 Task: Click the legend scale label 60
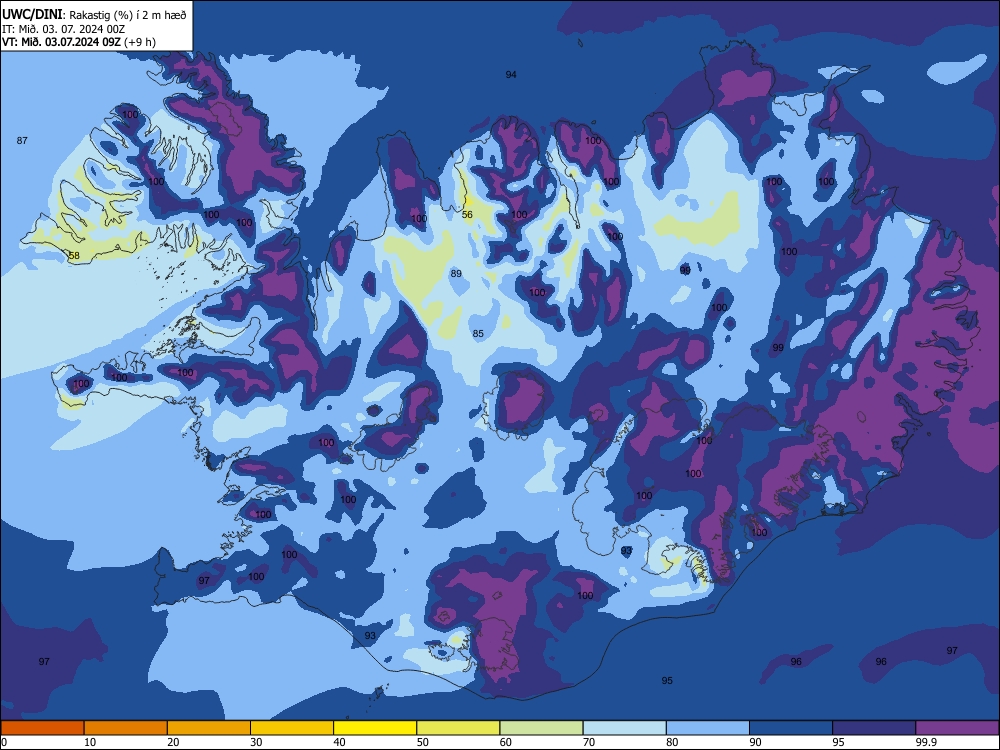click(506, 742)
